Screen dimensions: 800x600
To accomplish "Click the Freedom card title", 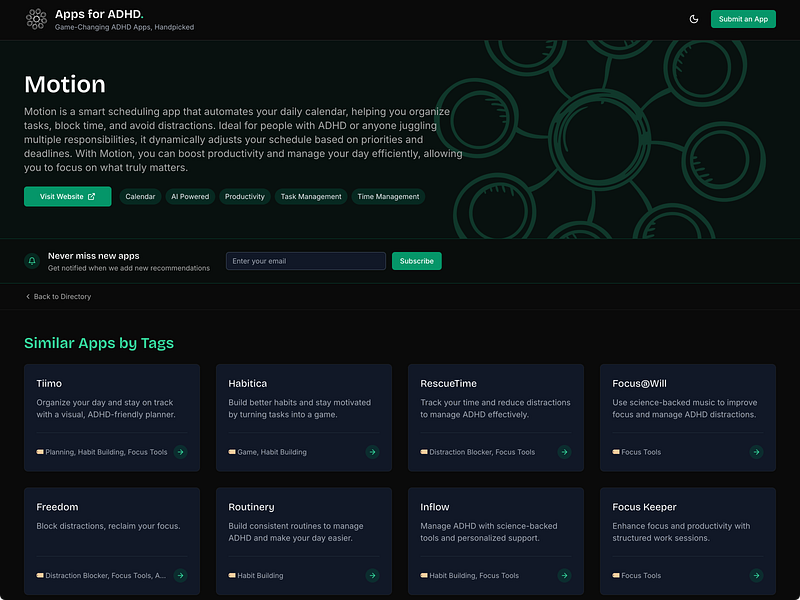I will (57, 507).
